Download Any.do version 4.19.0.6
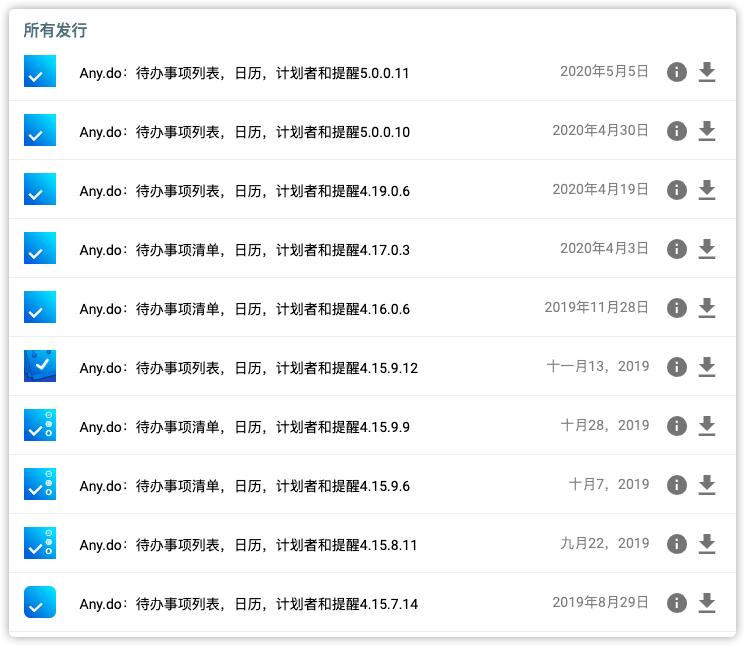This screenshot has height=646, width=745. [707, 190]
